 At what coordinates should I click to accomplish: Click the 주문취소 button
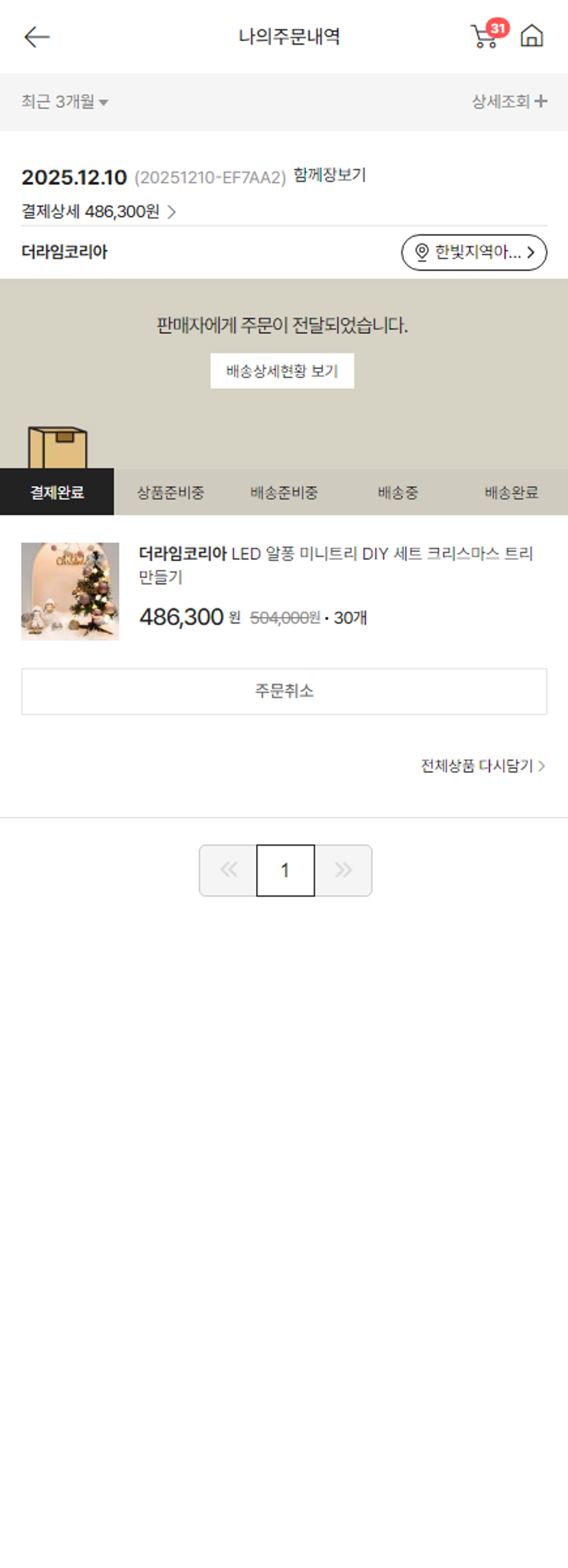click(284, 691)
